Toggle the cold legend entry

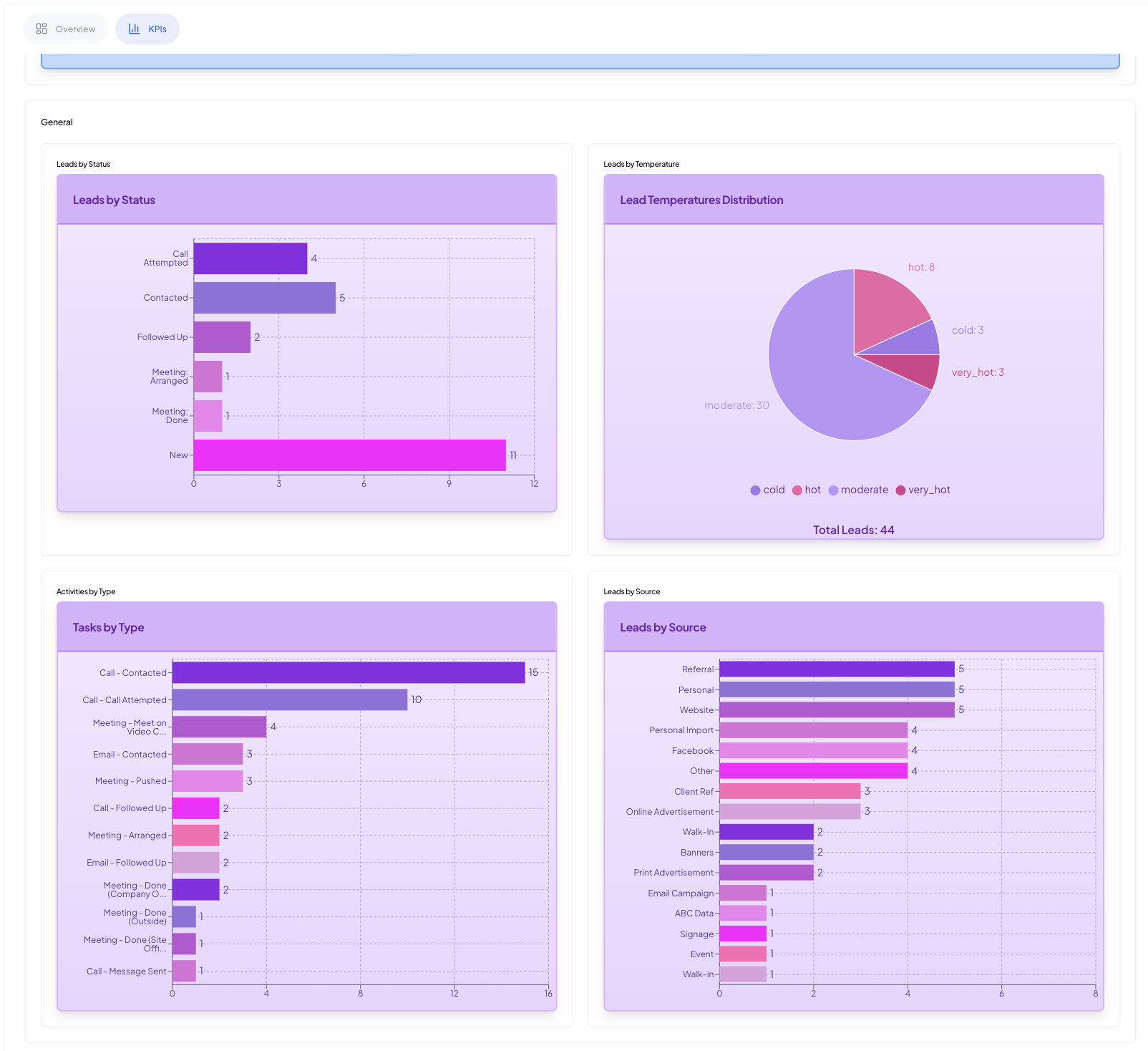767,490
